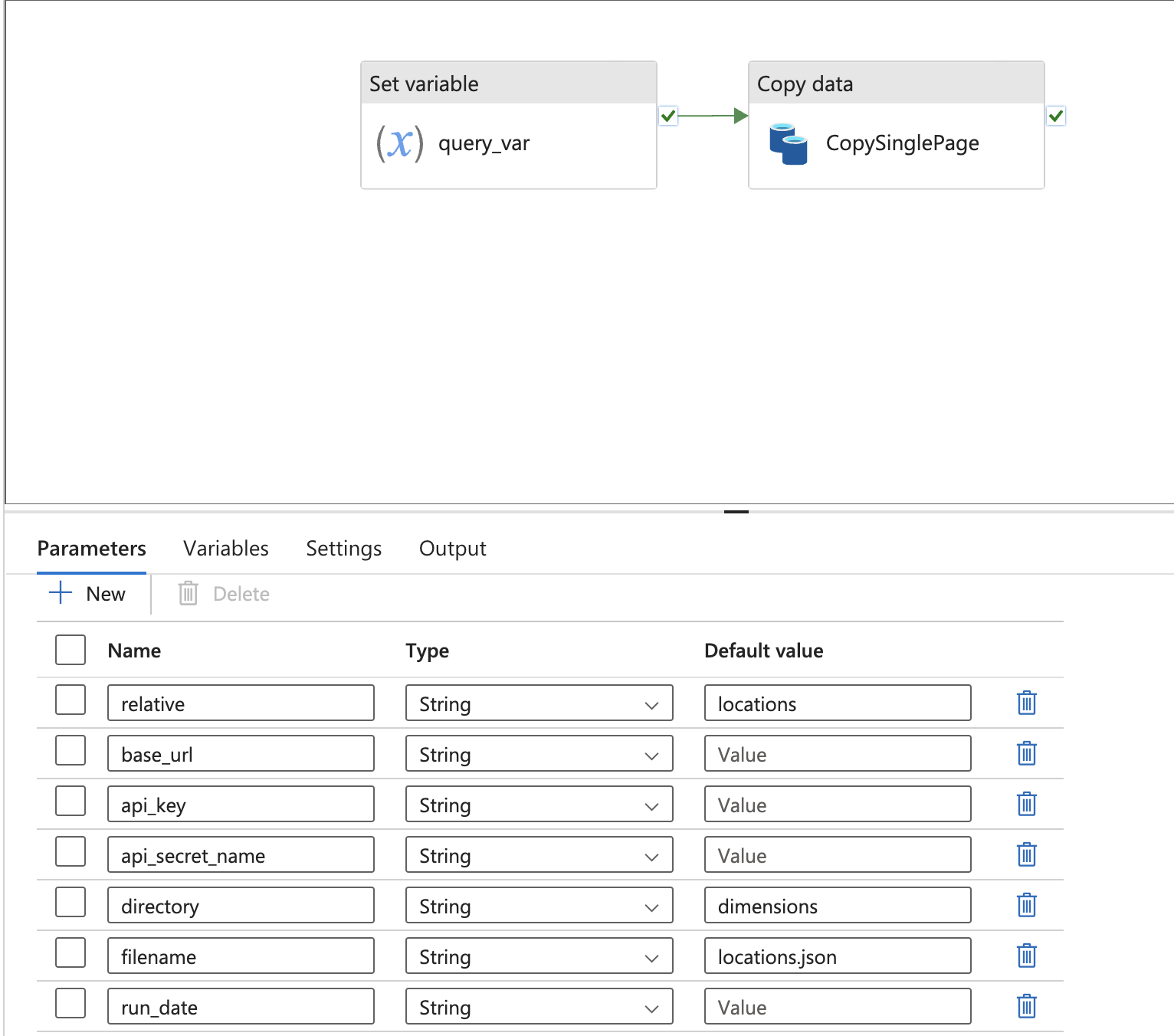Click the Delete button in the toolbar
Screen dimensions: 1174x1036
click(222, 593)
